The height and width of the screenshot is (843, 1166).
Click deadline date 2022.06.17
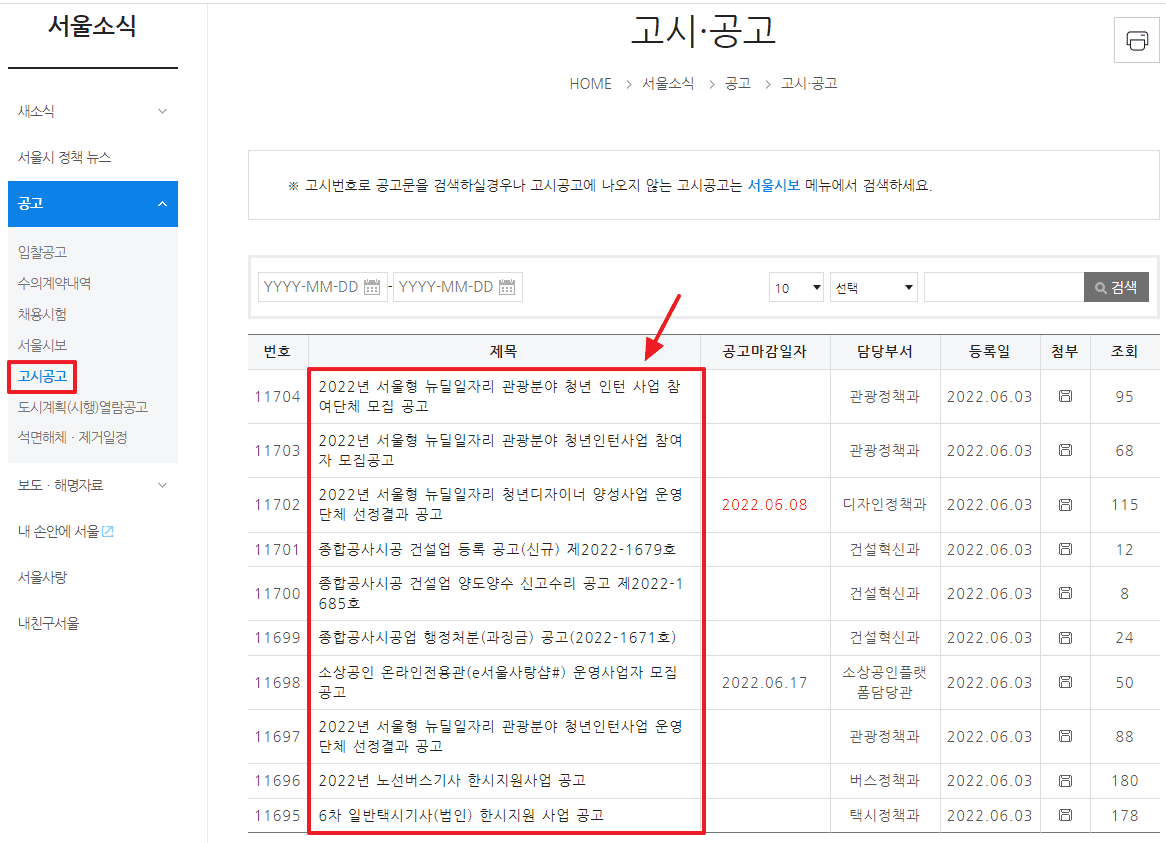click(x=764, y=682)
